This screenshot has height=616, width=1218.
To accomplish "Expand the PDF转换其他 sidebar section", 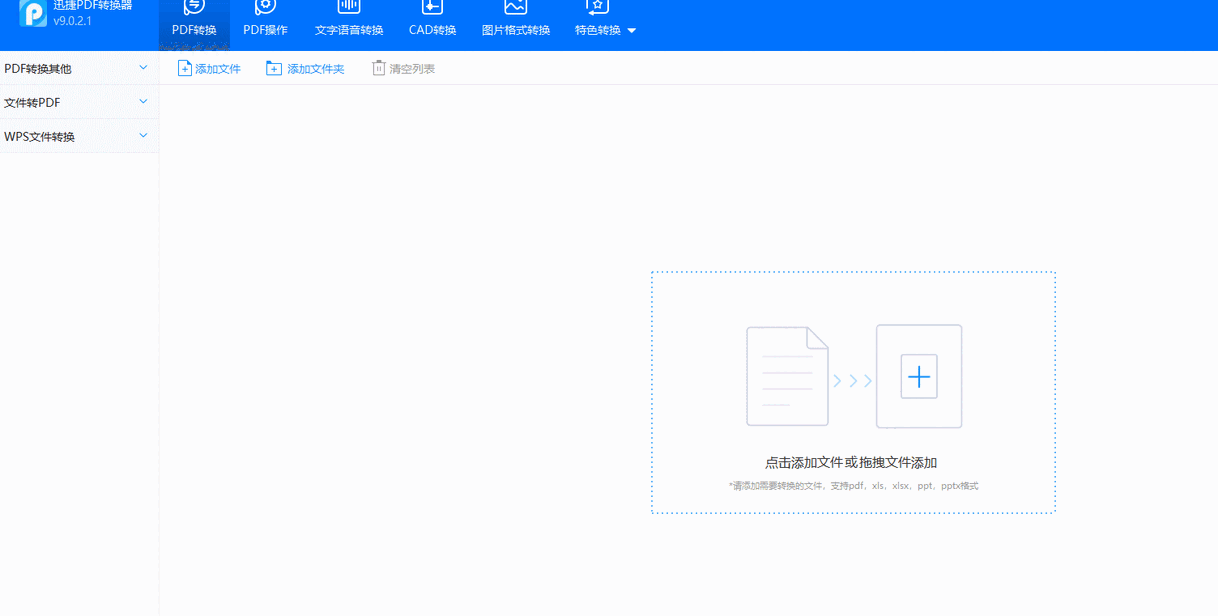I will point(79,68).
